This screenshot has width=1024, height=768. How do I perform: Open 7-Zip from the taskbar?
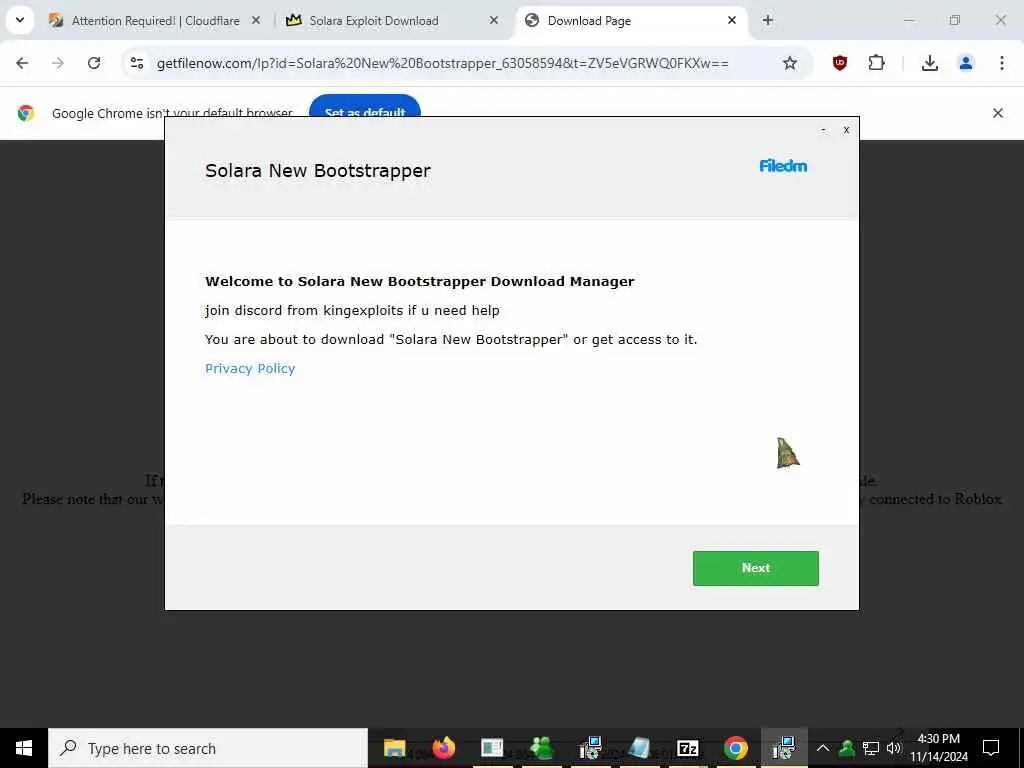[x=687, y=748]
